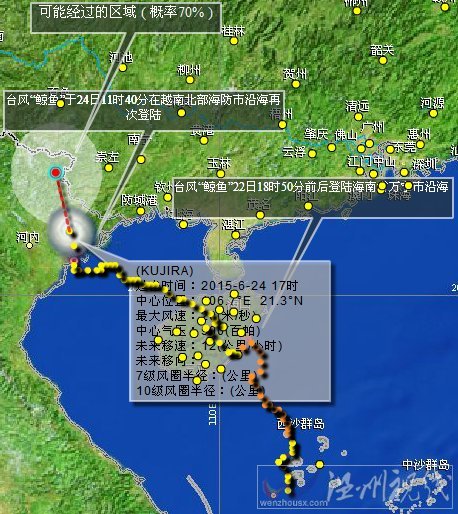The image size is (458, 514).
Task: Click the 桂林 city name label
Action: coord(233,31)
